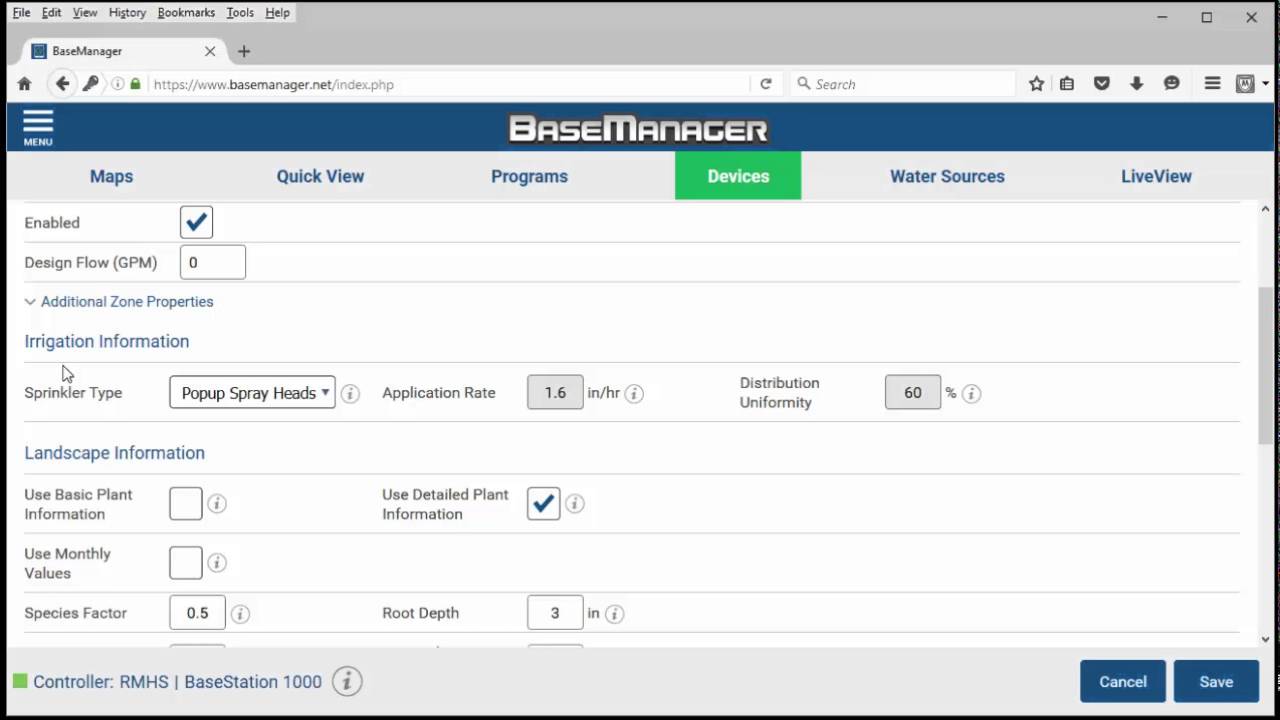
Task: Collapse Additional Zone Properties section
Action: point(119,301)
